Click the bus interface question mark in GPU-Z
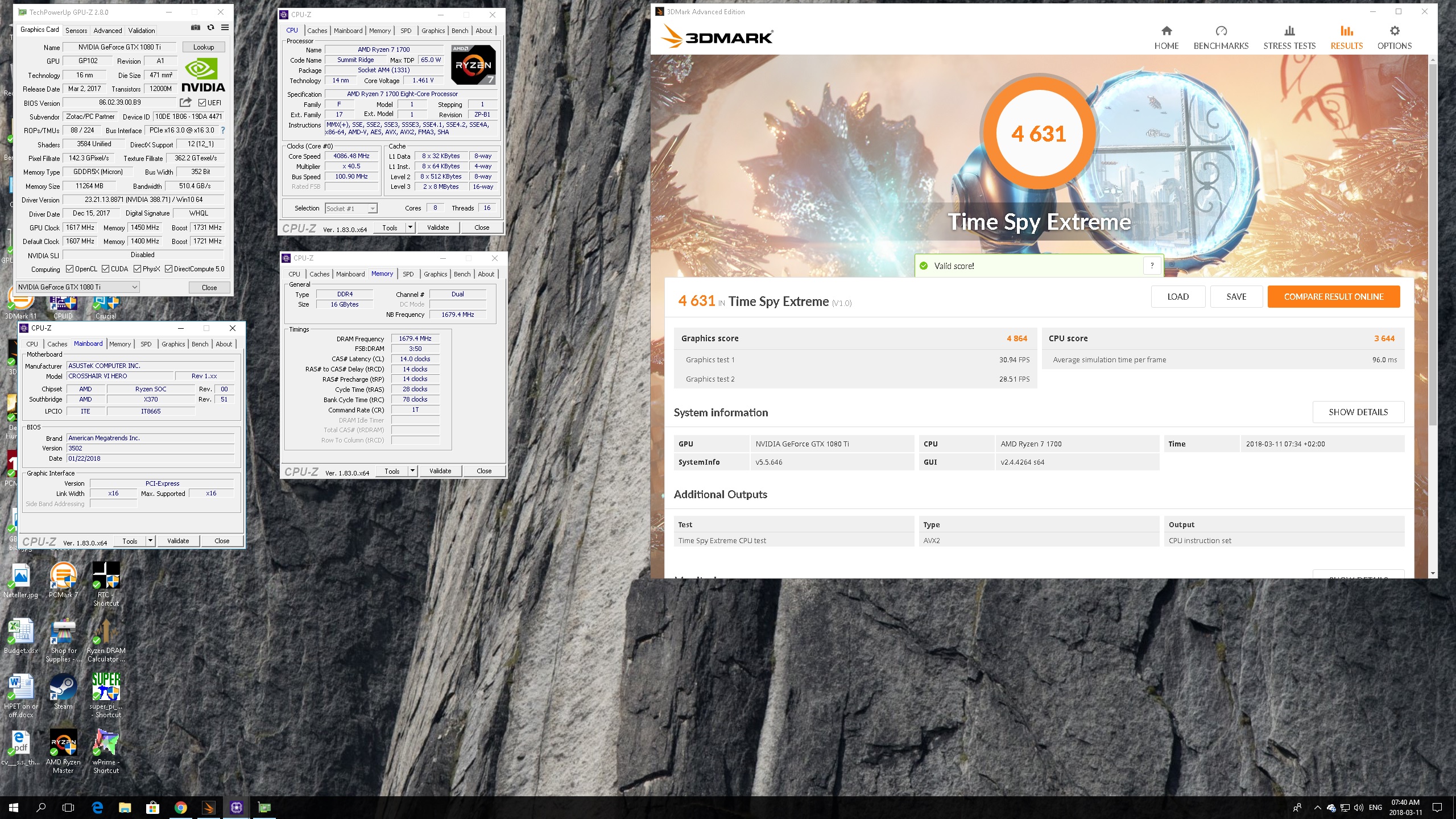This screenshot has height=819, width=1456. pos(223,130)
